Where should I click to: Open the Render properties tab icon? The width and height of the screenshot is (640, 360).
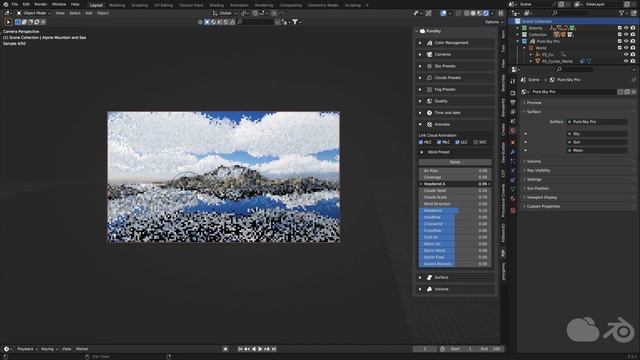513,93
